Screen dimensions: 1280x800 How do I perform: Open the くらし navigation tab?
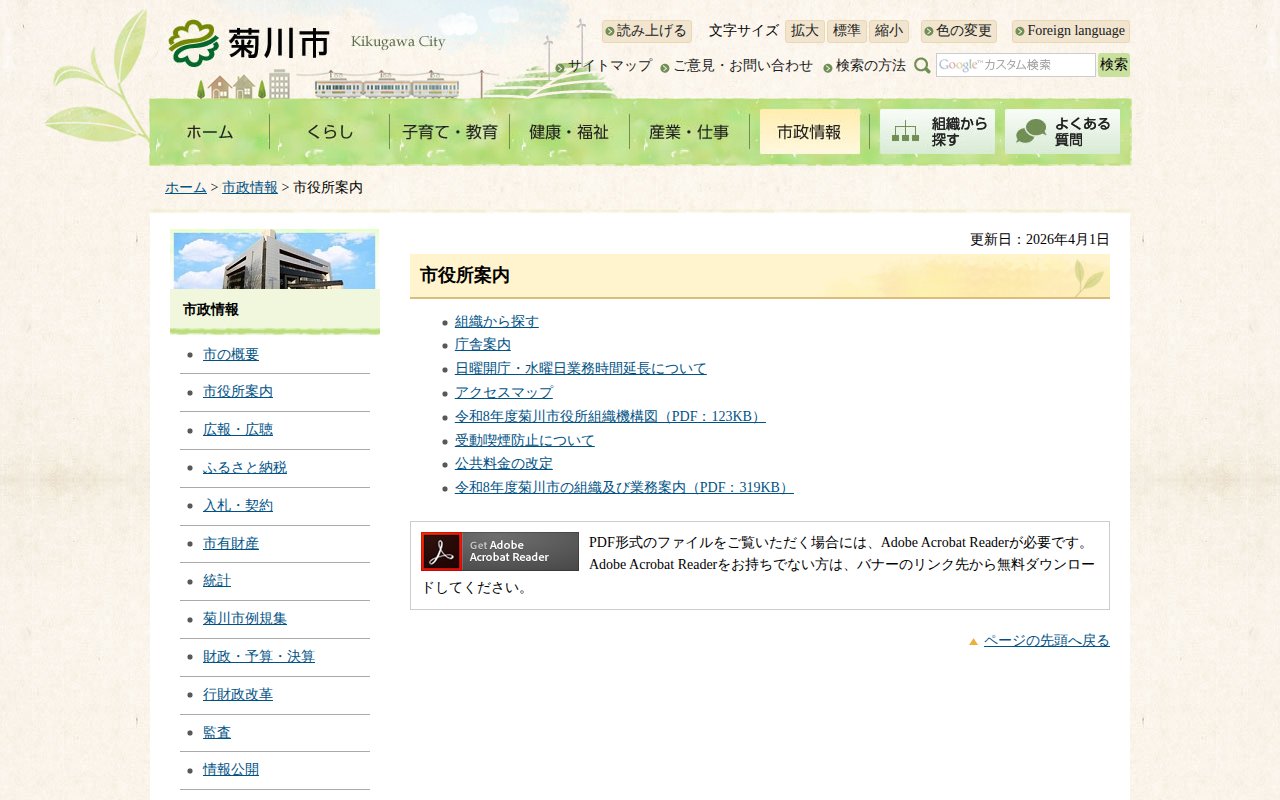330,132
